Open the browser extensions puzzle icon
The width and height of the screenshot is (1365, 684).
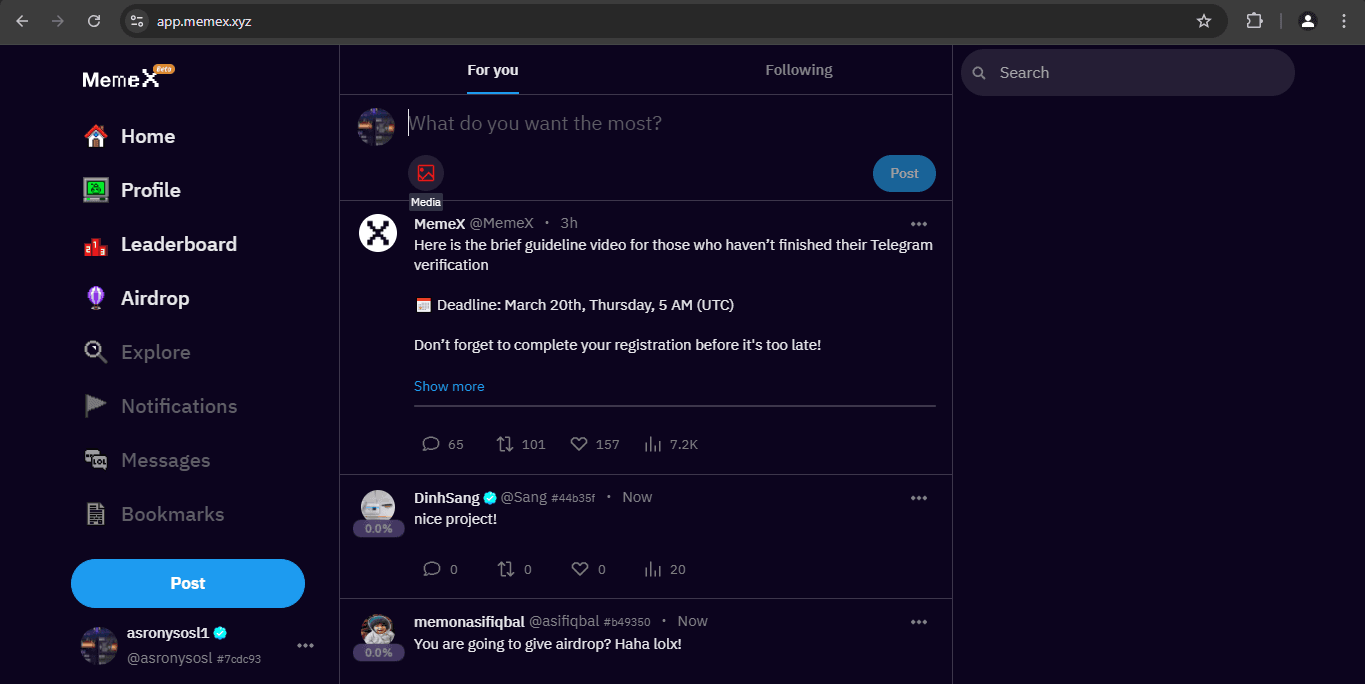click(x=1254, y=21)
